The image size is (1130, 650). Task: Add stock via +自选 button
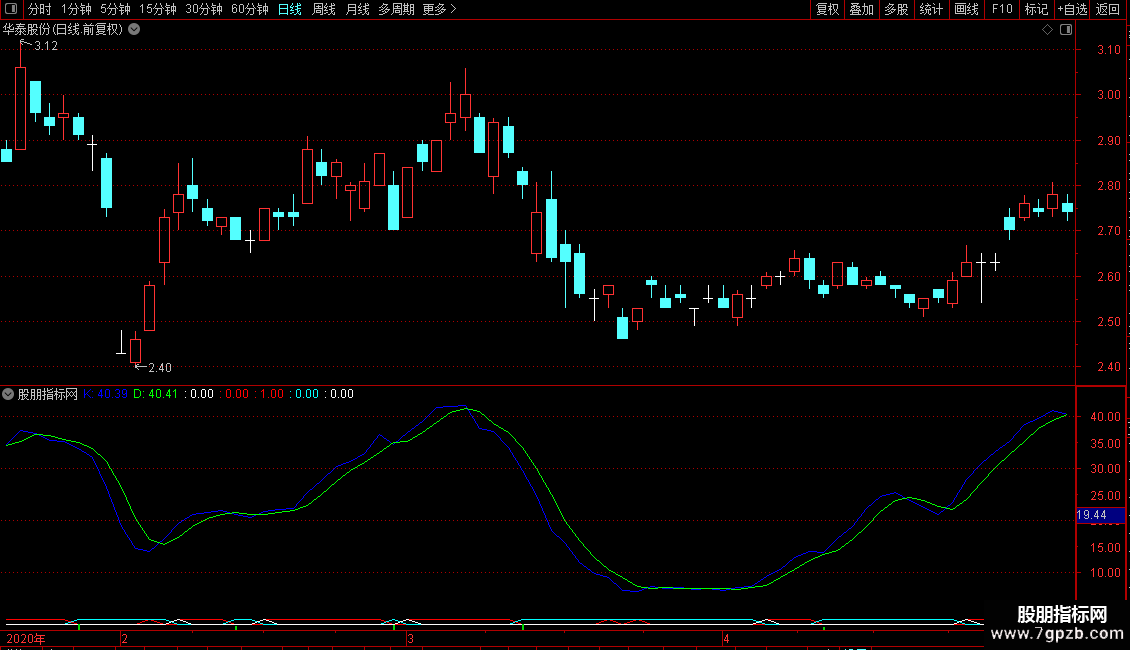1072,9
